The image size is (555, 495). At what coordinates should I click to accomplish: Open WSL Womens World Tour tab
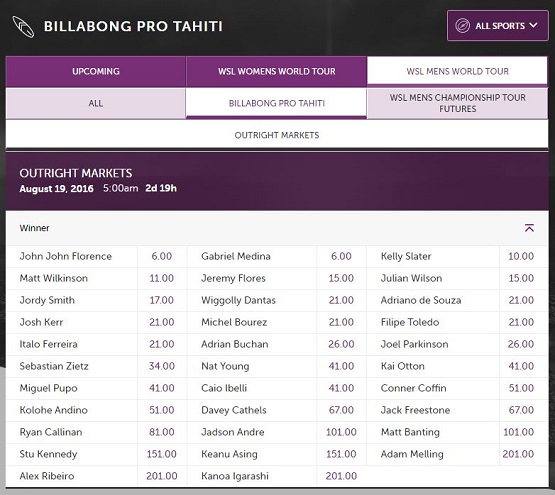point(276,72)
